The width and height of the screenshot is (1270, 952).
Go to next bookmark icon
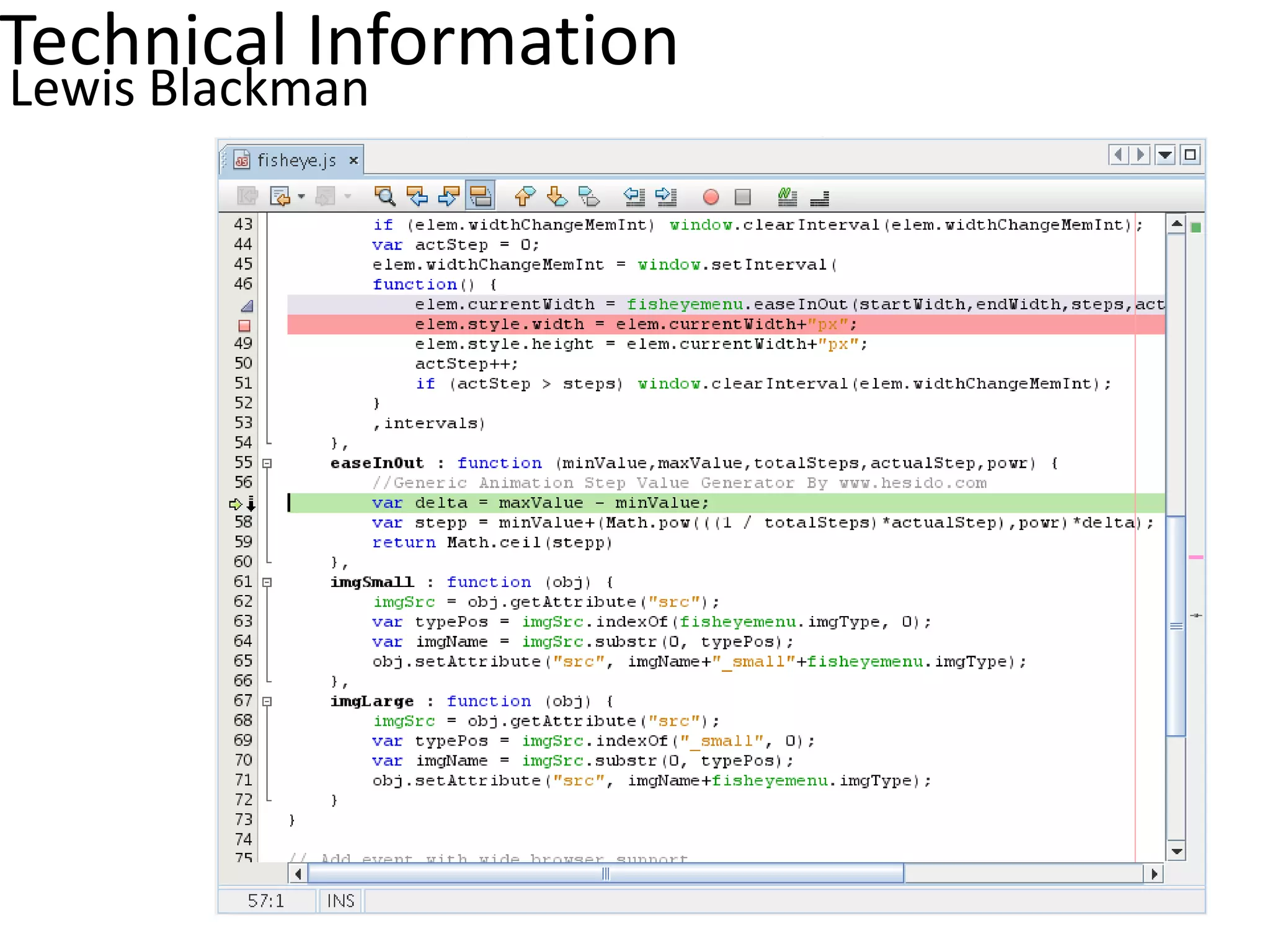pos(557,196)
